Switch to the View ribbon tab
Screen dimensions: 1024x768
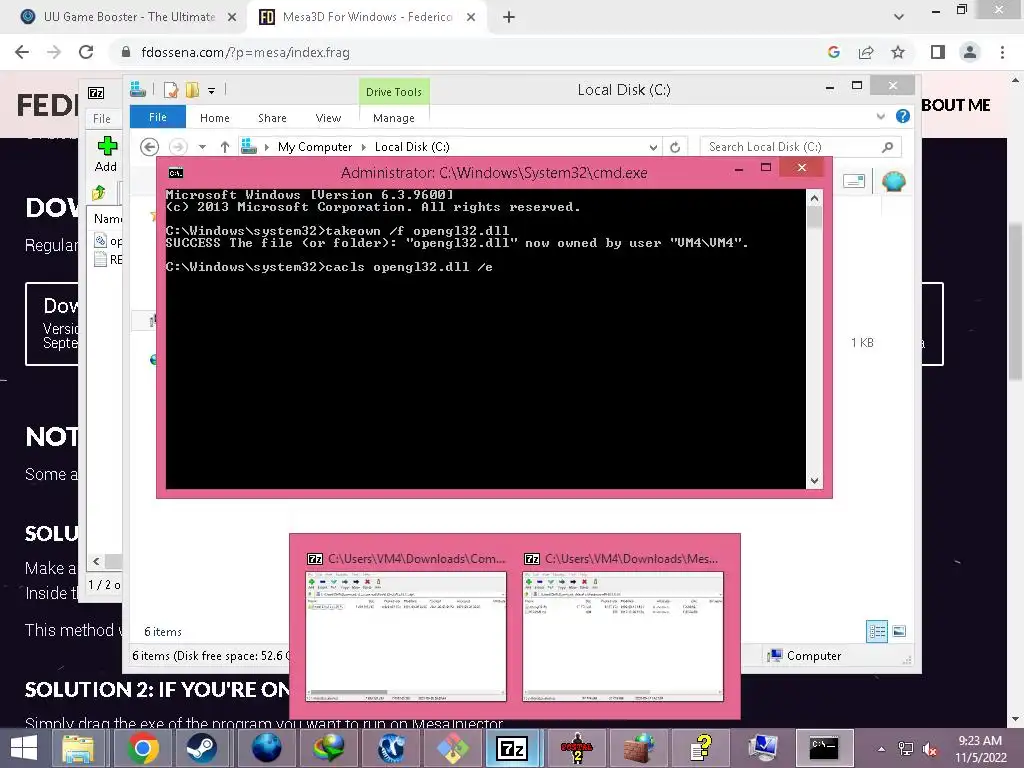point(328,118)
